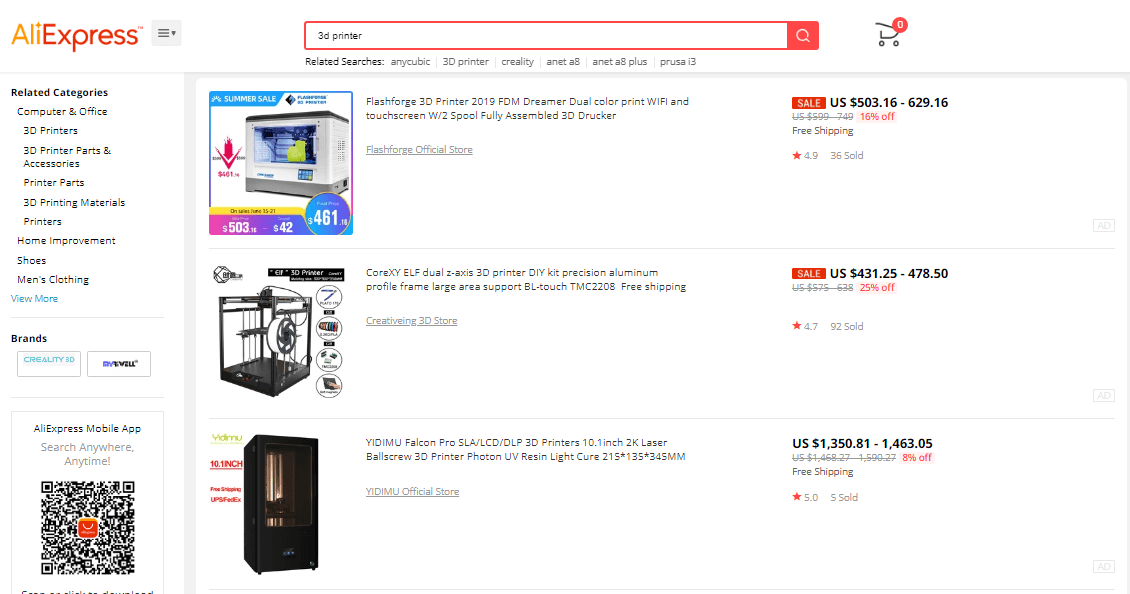Open the Flashforge Dreamer product thumbnail
Screen dimensions: 1130x594
(x=281, y=163)
